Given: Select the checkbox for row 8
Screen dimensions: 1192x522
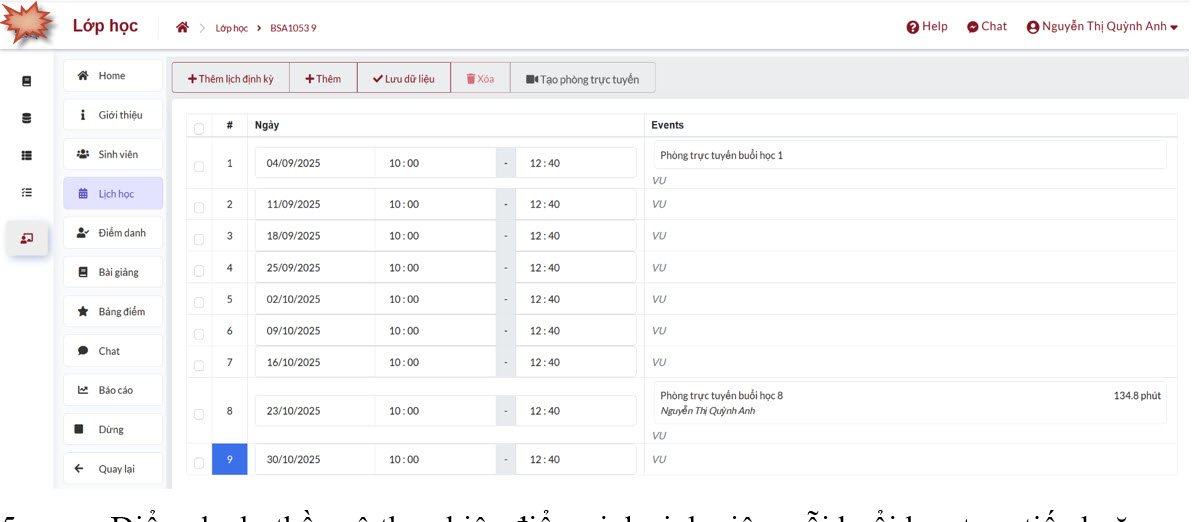Looking at the screenshot, I should tap(199, 414).
